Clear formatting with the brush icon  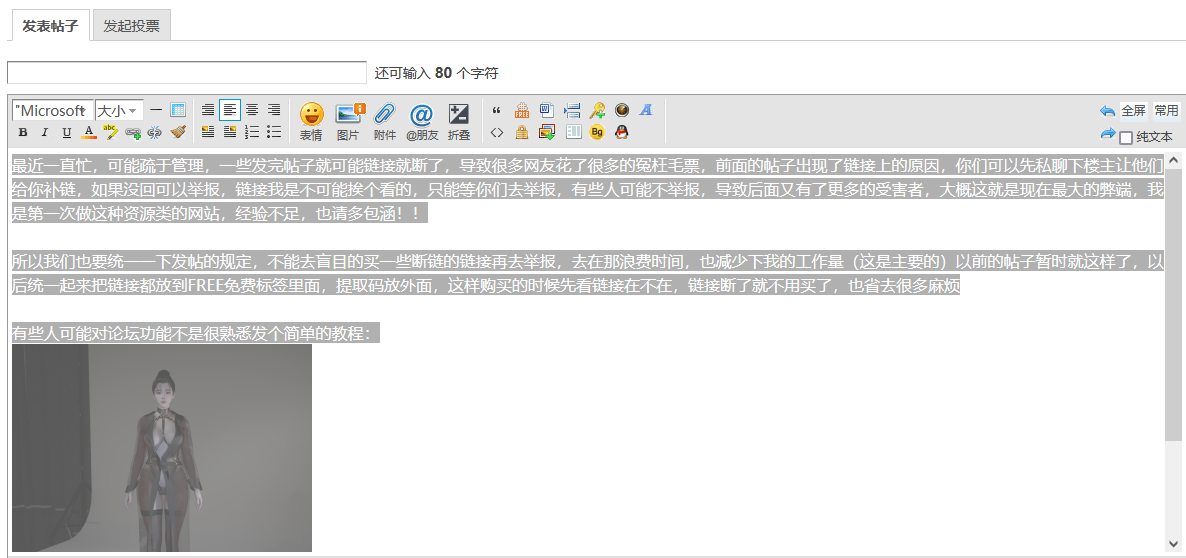(178, 133)
